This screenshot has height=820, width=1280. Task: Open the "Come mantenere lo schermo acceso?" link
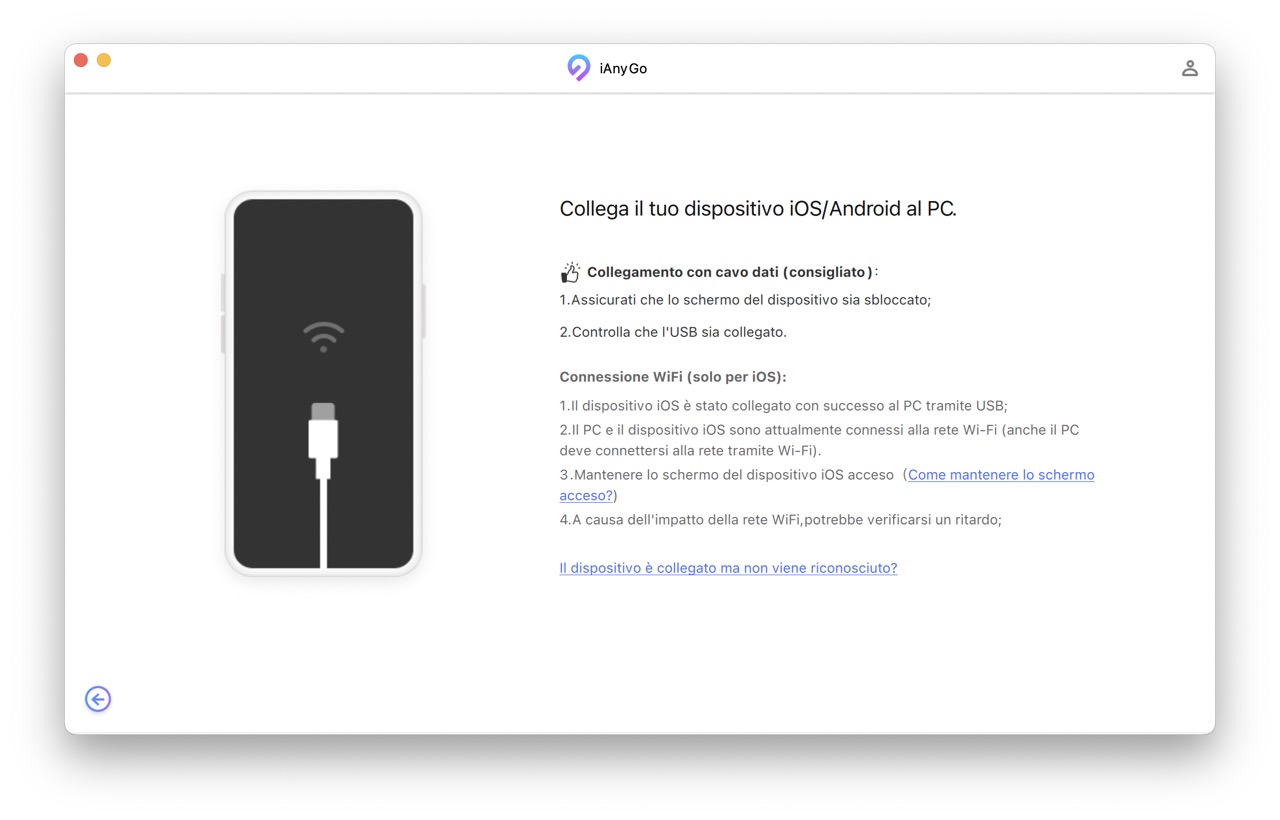point(1000,475)
